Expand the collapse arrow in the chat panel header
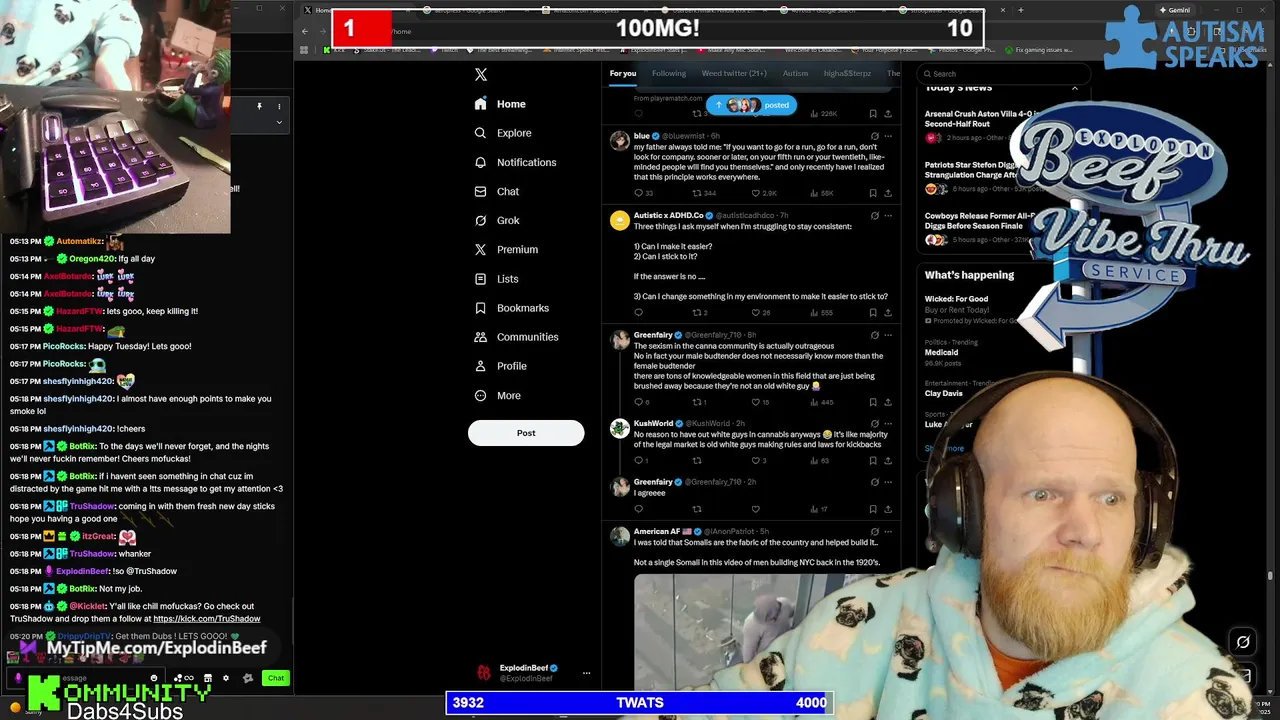Viewport: 1280px width, 720px height. coord(279,122)
